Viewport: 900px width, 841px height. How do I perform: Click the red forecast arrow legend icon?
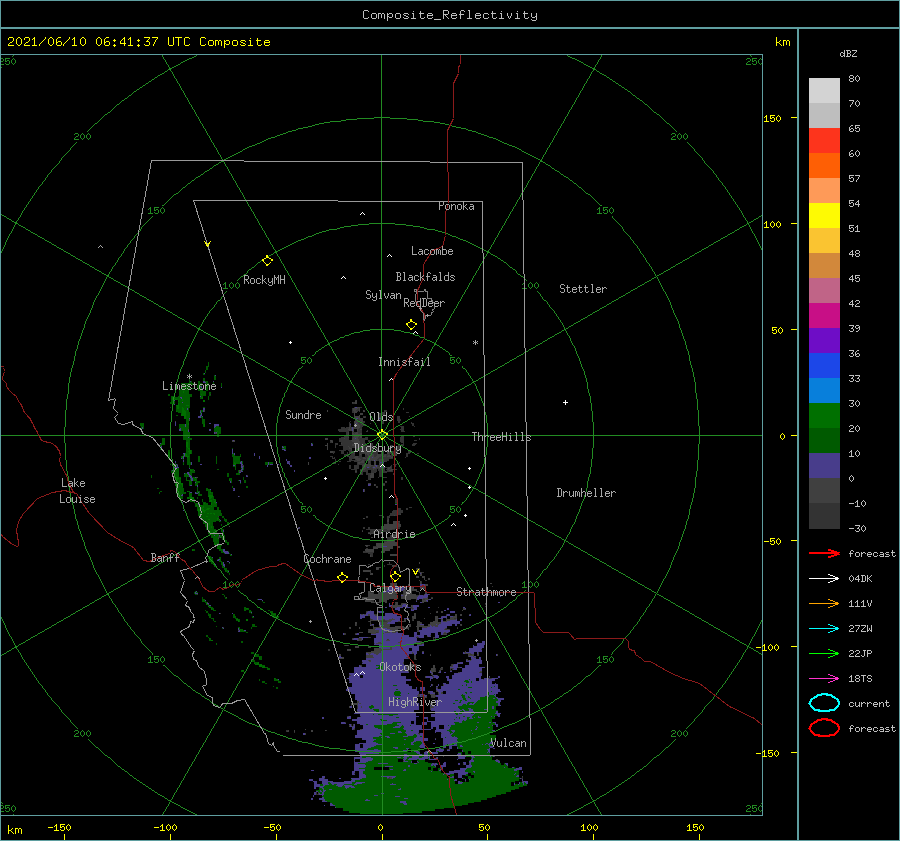tap(824, 553)
